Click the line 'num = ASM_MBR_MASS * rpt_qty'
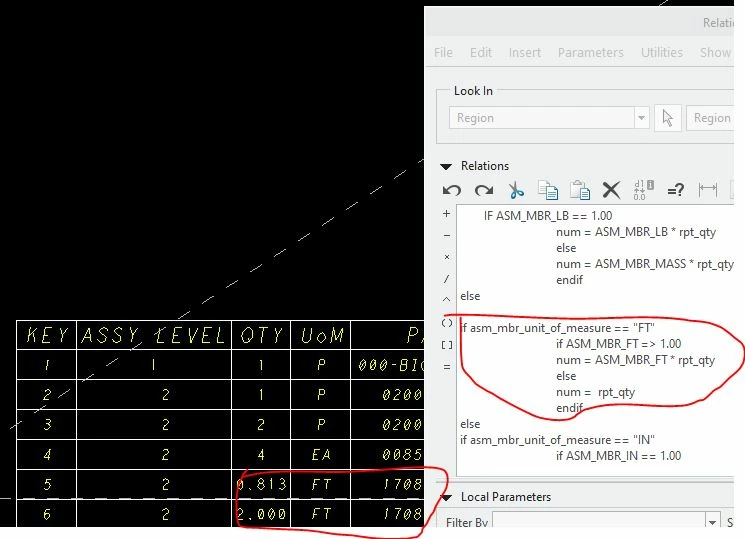Screen dimensions: 745x539 (645, 264)
